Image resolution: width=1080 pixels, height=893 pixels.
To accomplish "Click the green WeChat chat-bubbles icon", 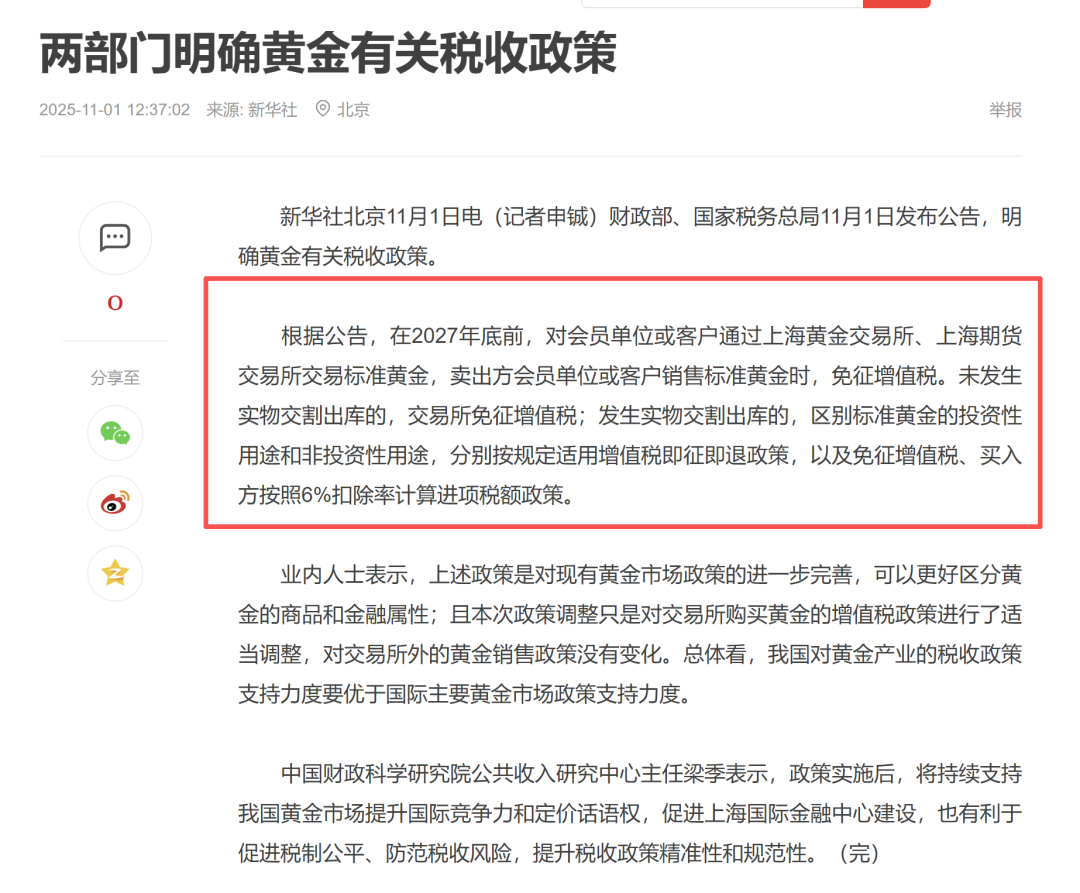I will (115, 434).
